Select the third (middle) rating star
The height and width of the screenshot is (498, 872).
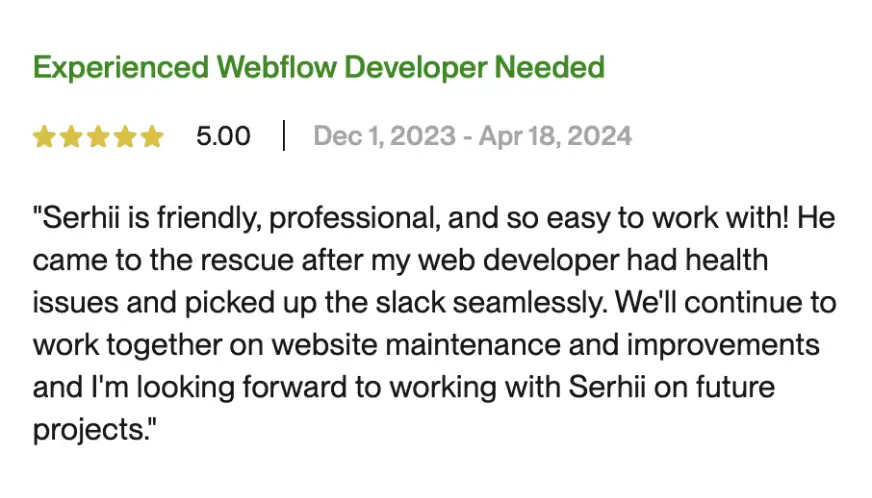click(x=98, y=136)
